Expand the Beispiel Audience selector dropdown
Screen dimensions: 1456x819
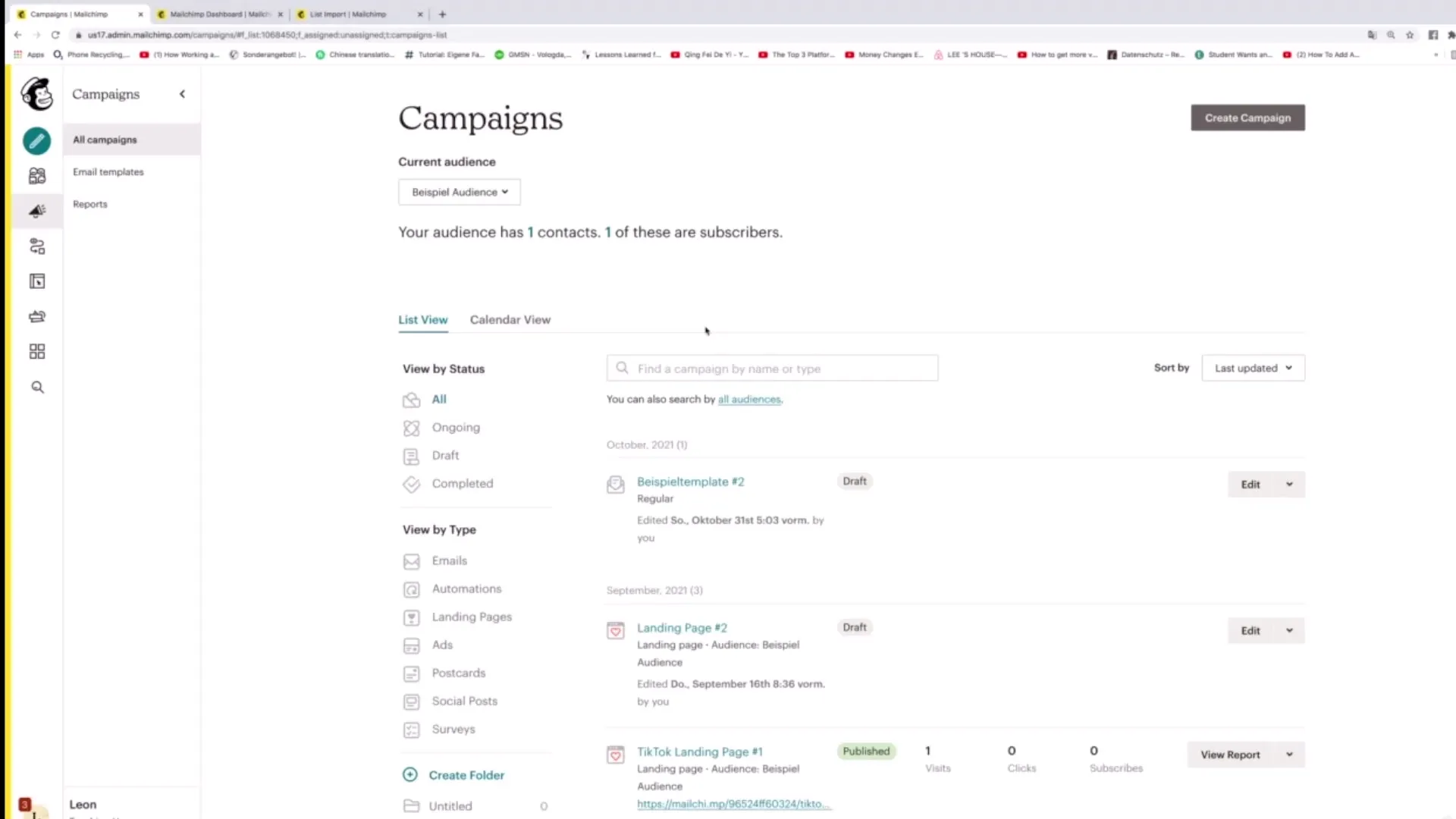[x=459, y=191]
